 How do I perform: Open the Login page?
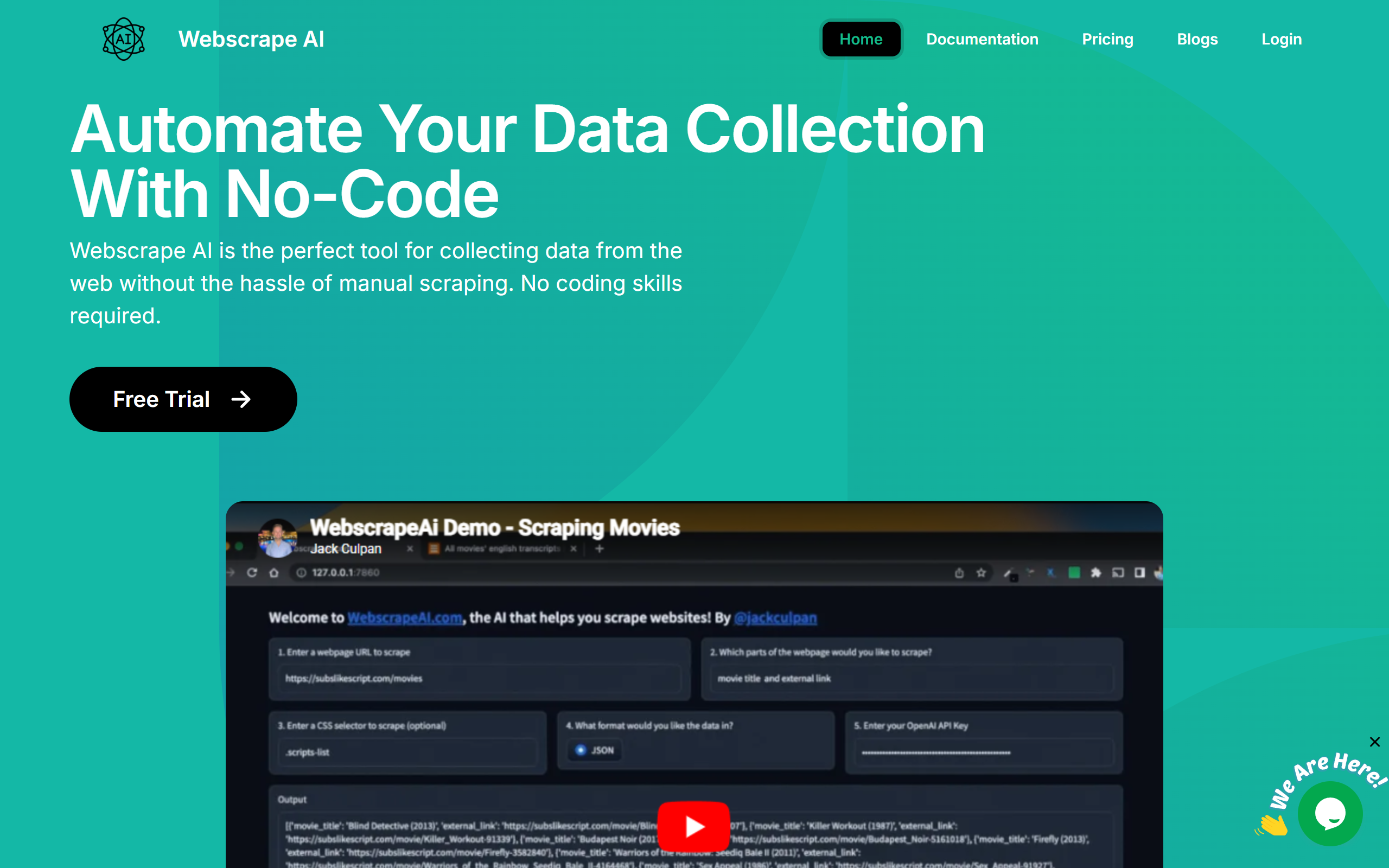pyautogui.click(x=1281, y=39)
